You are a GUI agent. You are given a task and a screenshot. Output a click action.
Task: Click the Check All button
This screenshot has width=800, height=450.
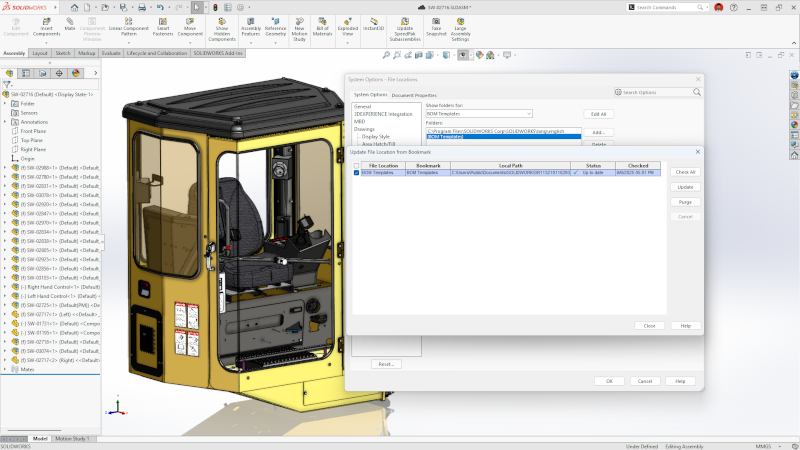tap(685, 172)
